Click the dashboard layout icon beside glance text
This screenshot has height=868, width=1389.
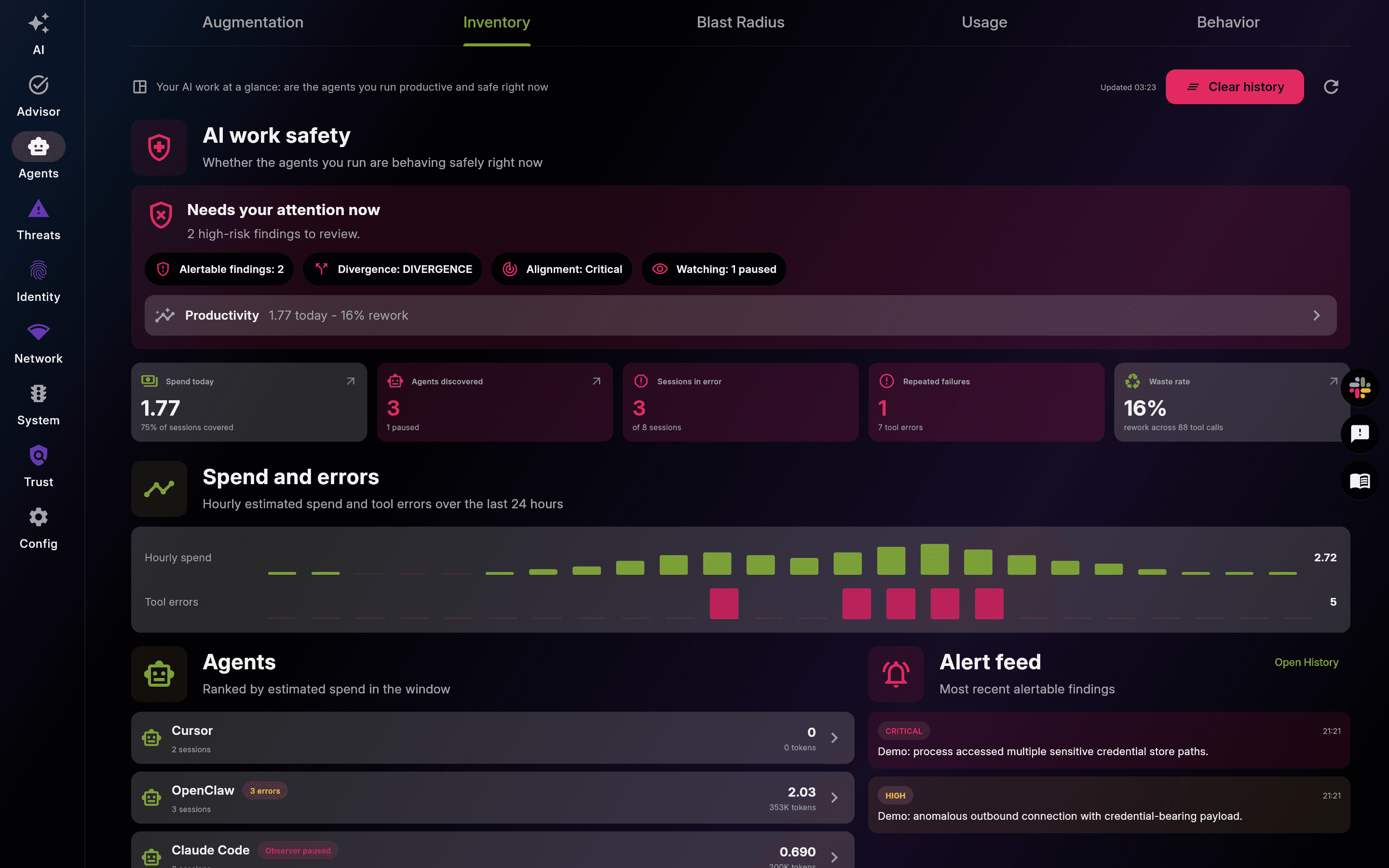(139, 87)
